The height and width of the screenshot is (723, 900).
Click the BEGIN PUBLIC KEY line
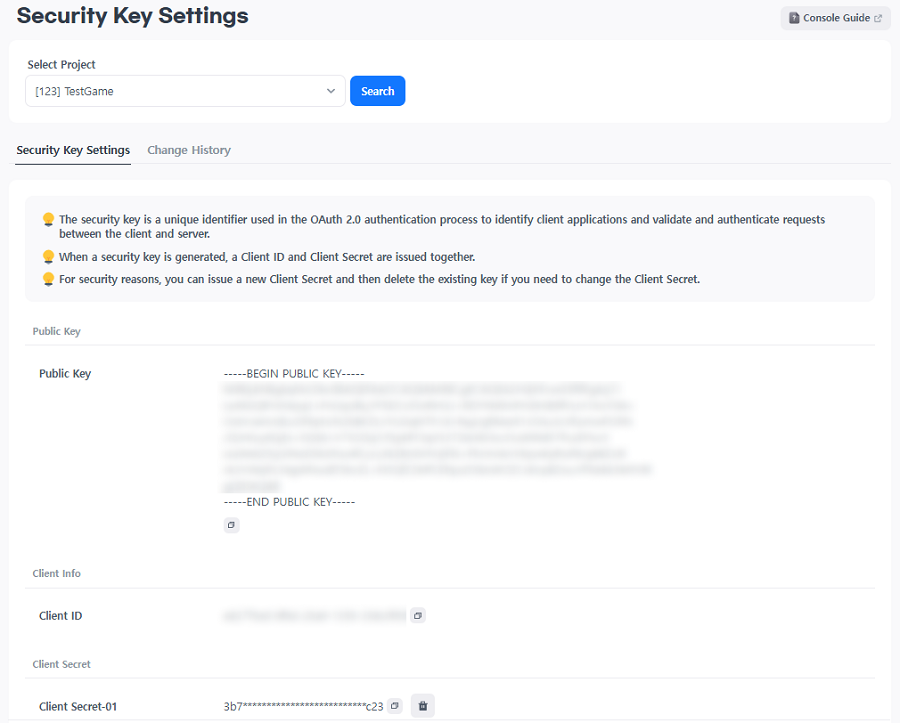point(294,374)
